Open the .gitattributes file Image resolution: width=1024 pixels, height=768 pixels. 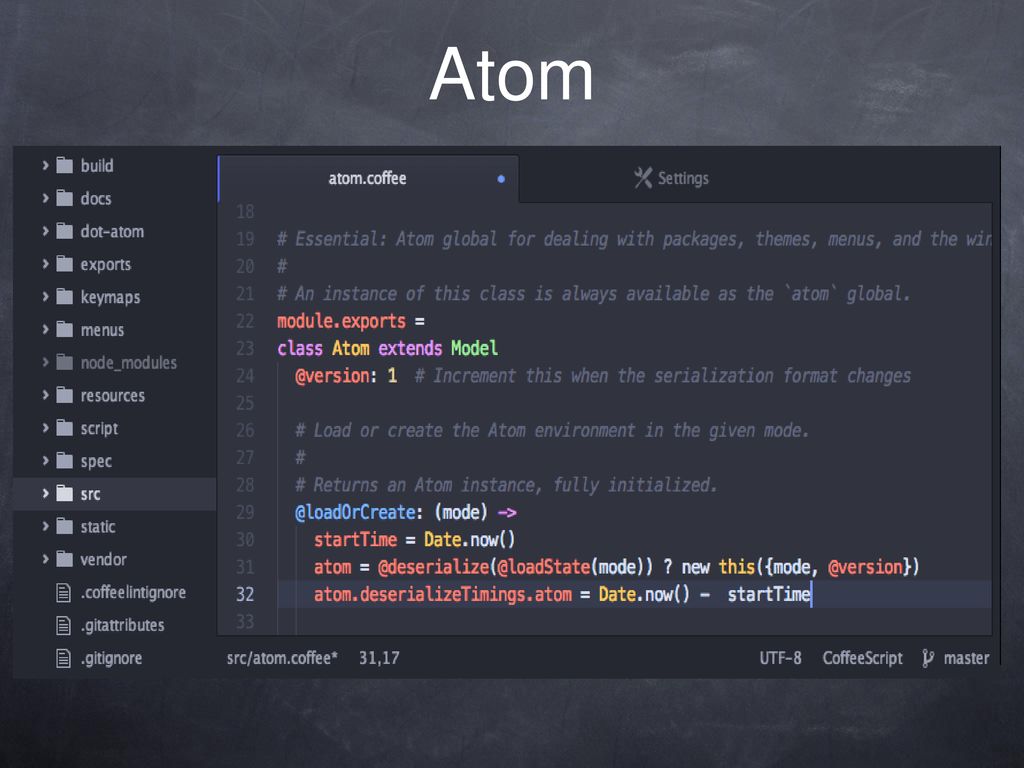pyautogui.click(x=122, y=625)
